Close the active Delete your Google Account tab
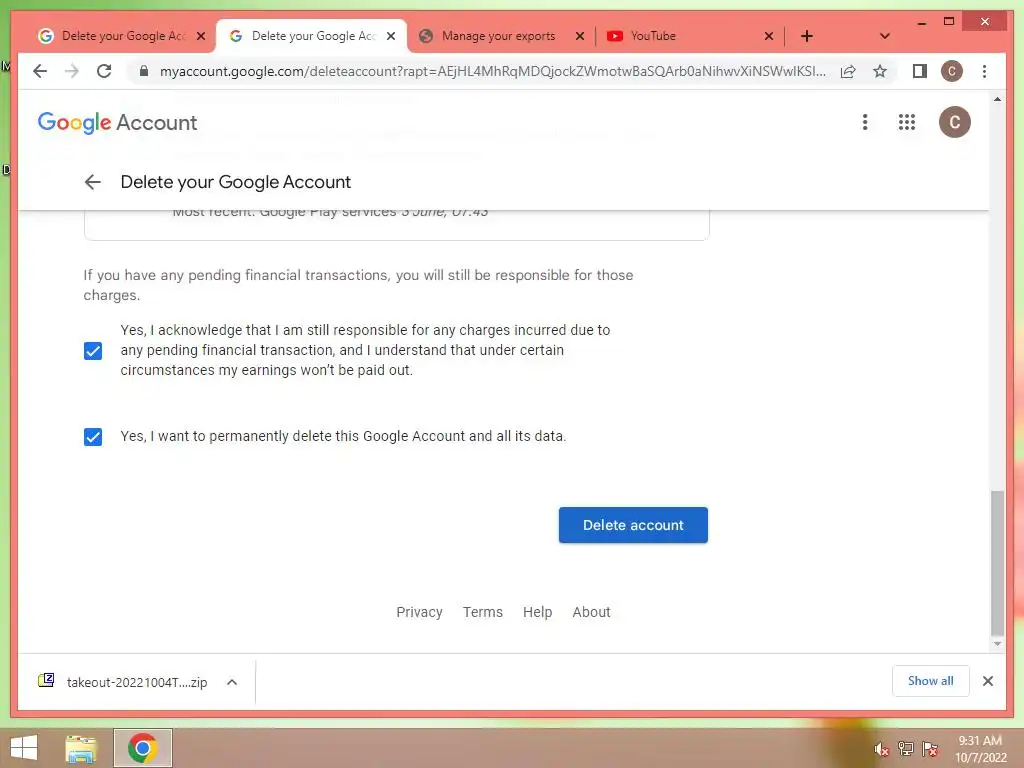 pyautogui.click(x=391, y=36)
